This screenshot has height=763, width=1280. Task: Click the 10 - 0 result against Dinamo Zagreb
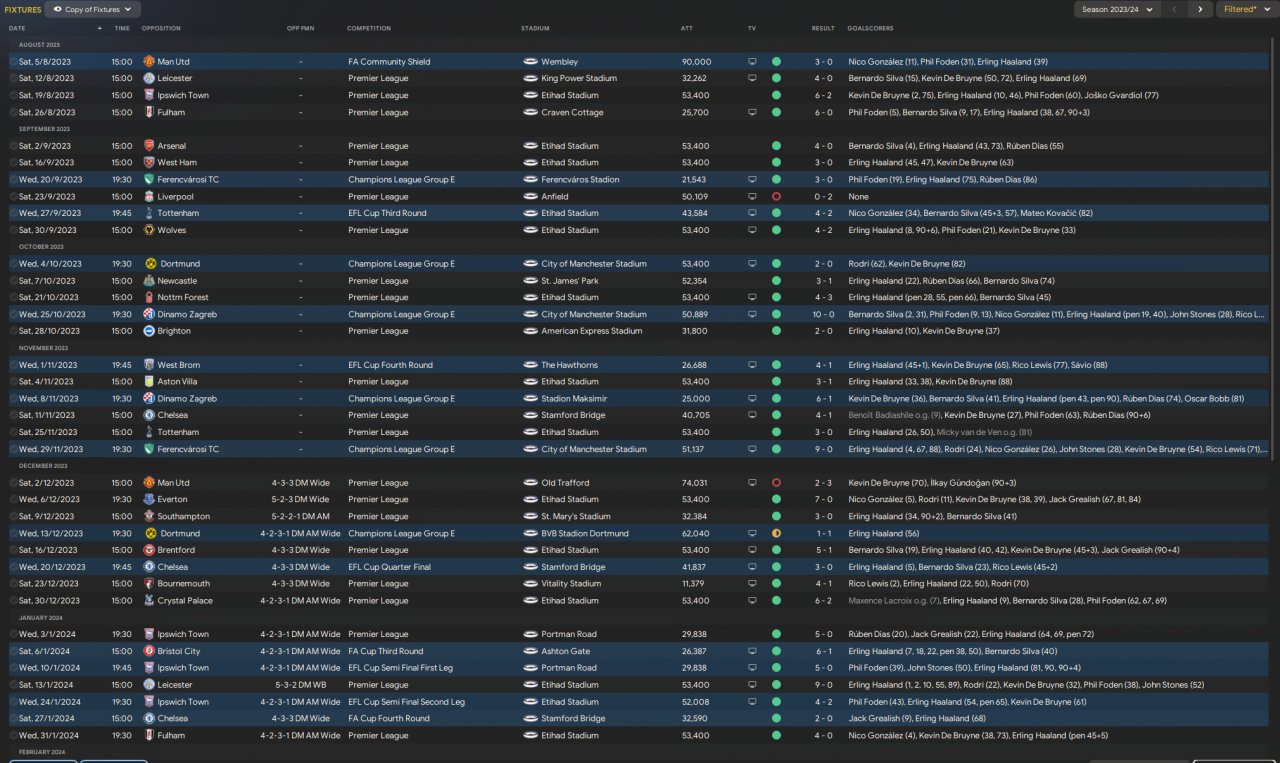click(x=823, y=315)
